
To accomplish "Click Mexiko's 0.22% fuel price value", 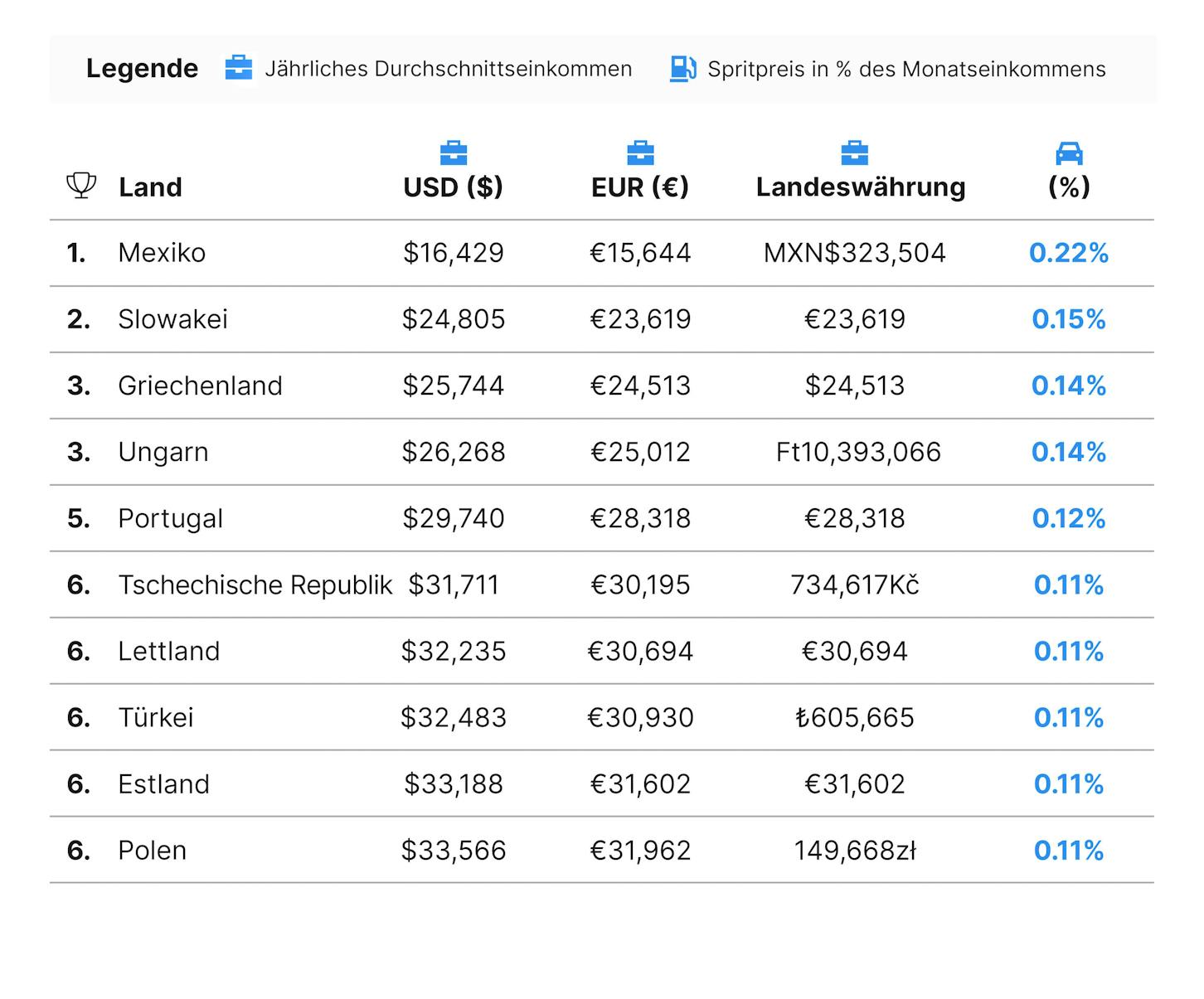I will pyautogui.click(x=1069, y=253).
